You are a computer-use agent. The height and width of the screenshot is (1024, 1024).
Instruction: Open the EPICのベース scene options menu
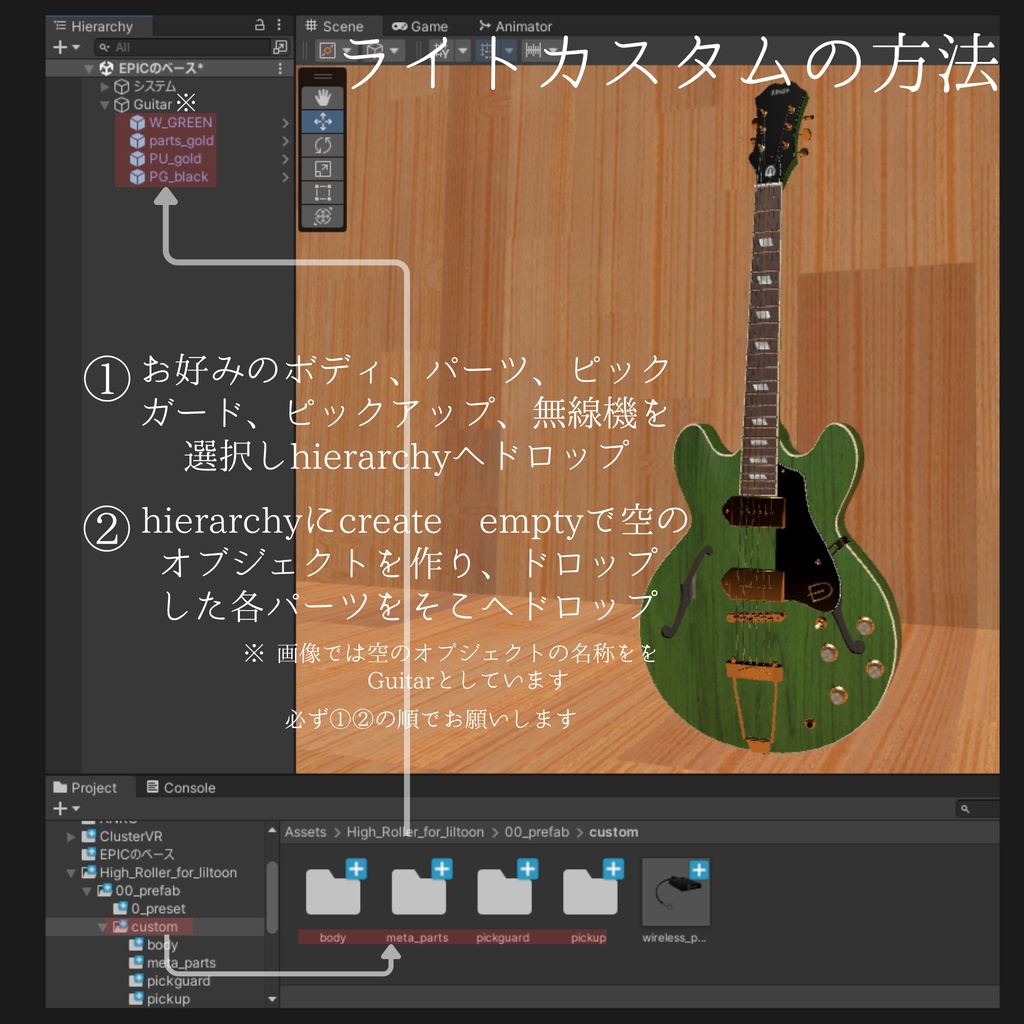tap(280, 68)
